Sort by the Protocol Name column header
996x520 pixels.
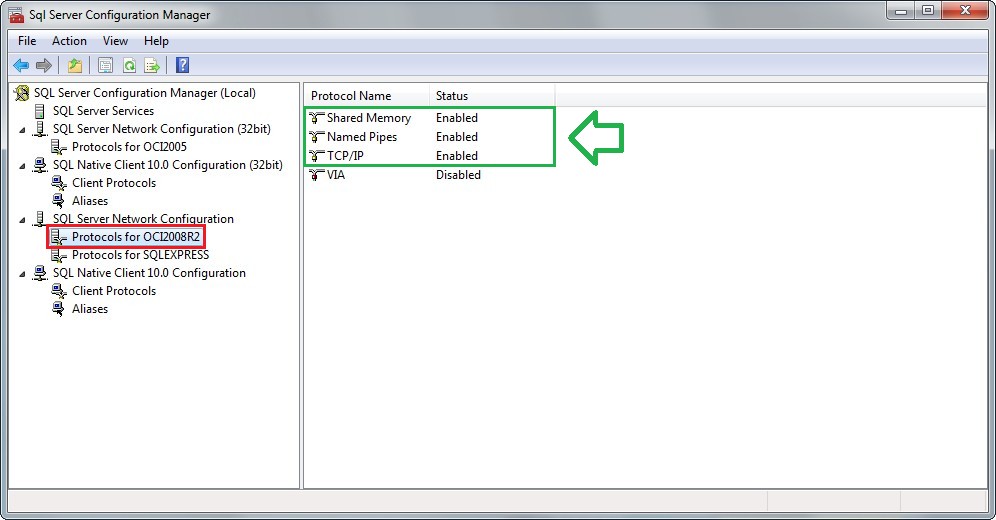click(x=367, y=96)
